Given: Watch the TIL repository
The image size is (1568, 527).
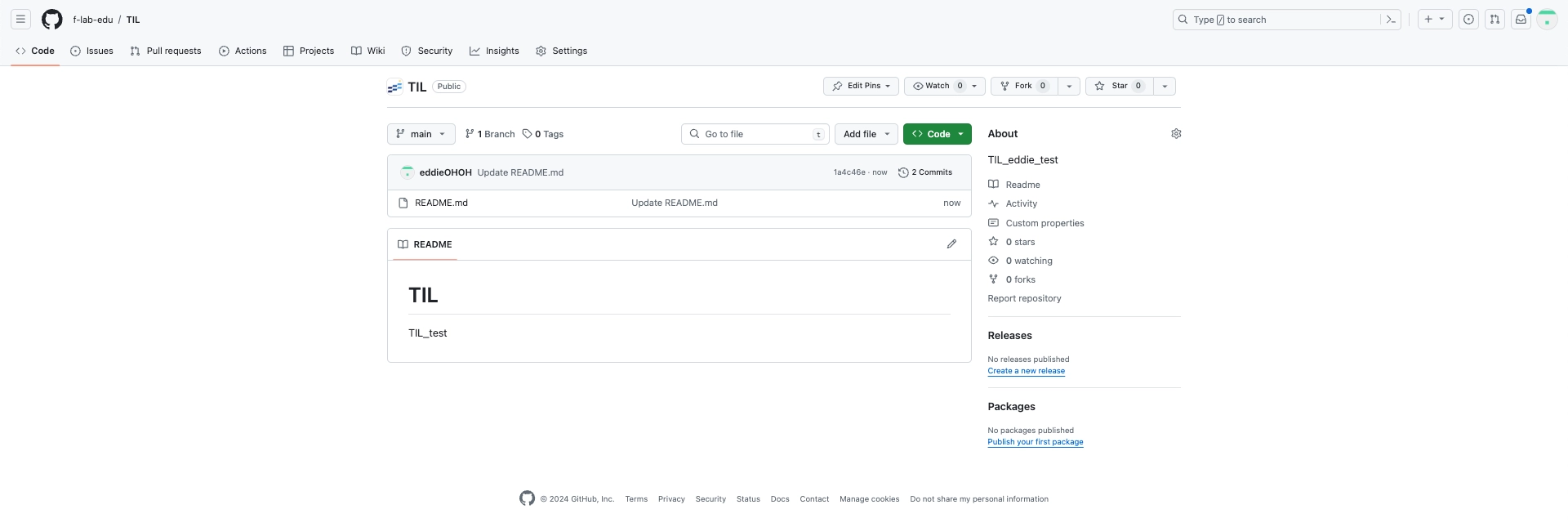Looking at the screenshot, I should click(x=937, y=86).
